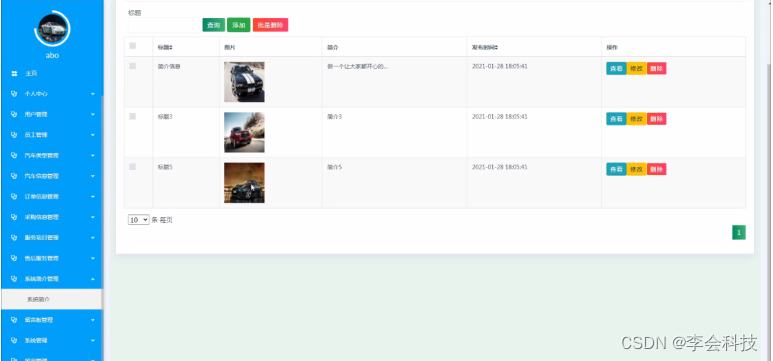
Task: Select the 系统简介 submenu item
Action: click(51, 299)
